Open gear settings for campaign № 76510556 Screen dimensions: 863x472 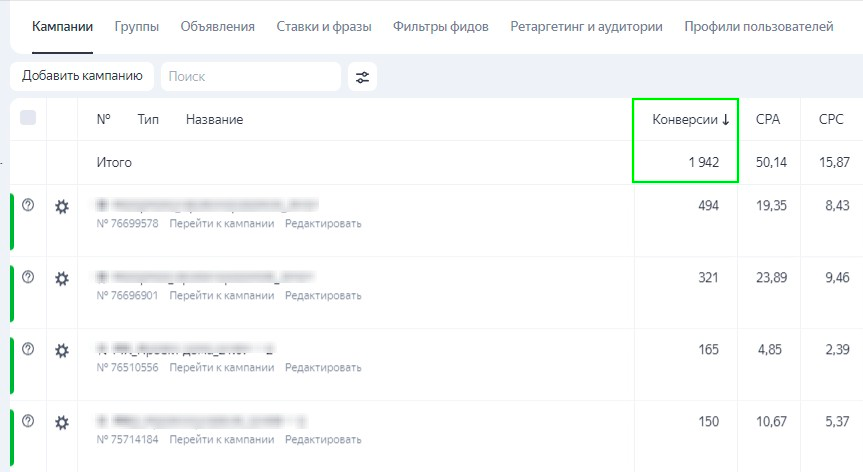62,351
